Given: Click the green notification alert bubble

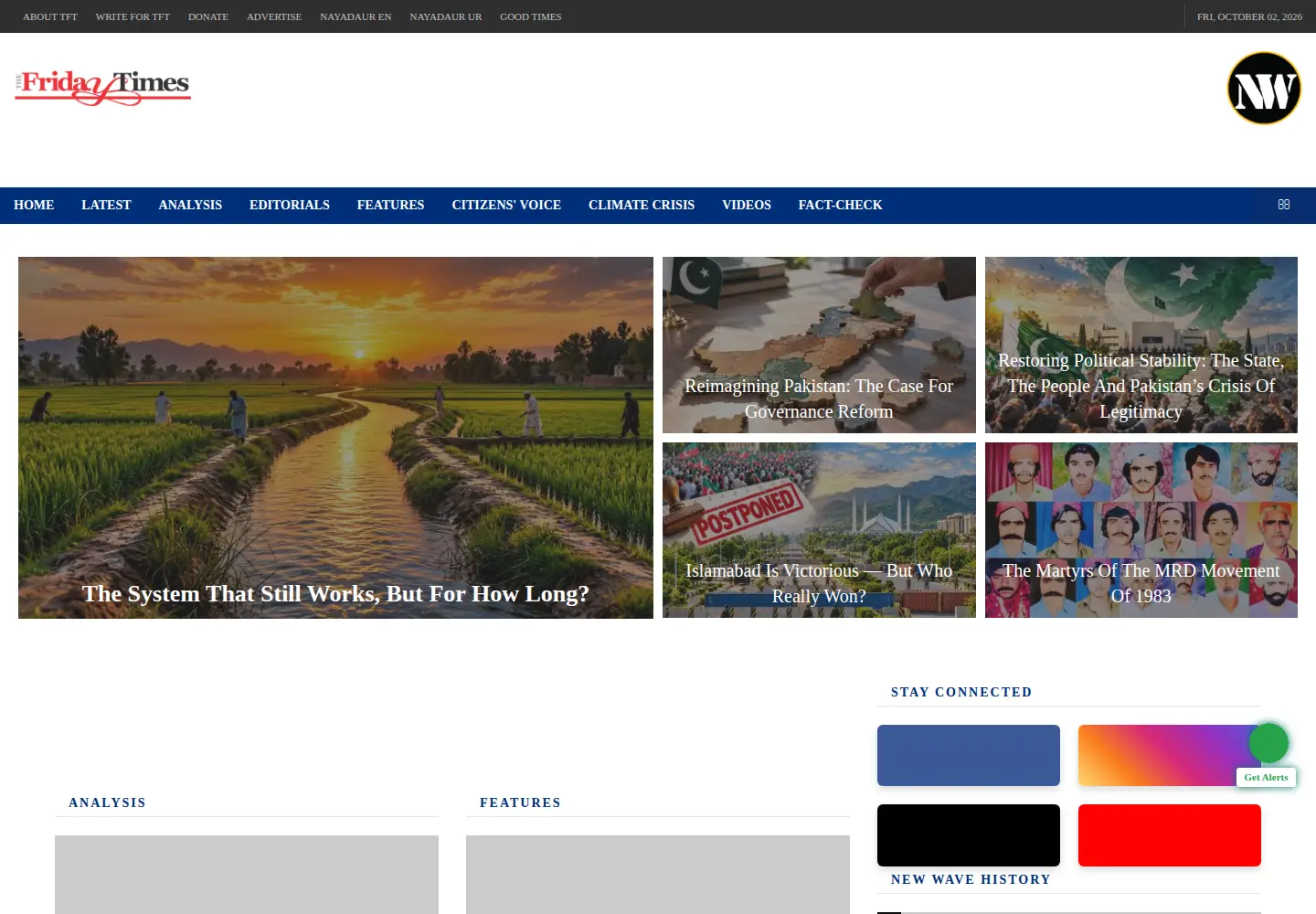Looking at the screenshot, I should tap(1268, 743).
